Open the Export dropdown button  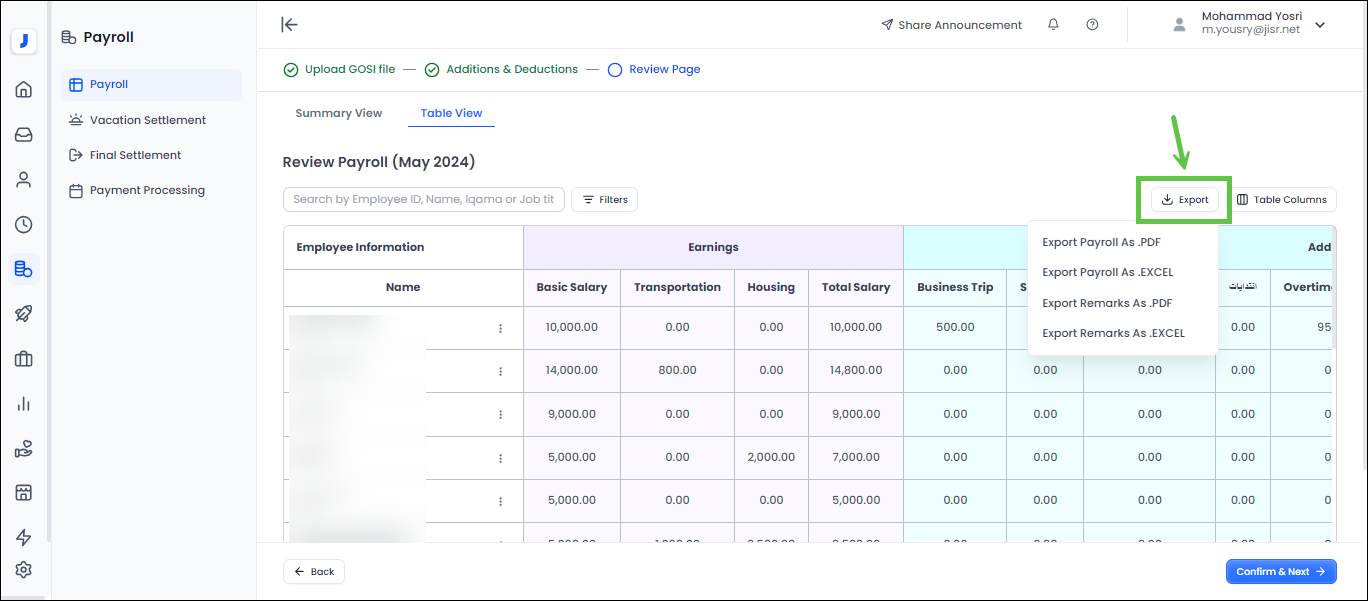1185,200
